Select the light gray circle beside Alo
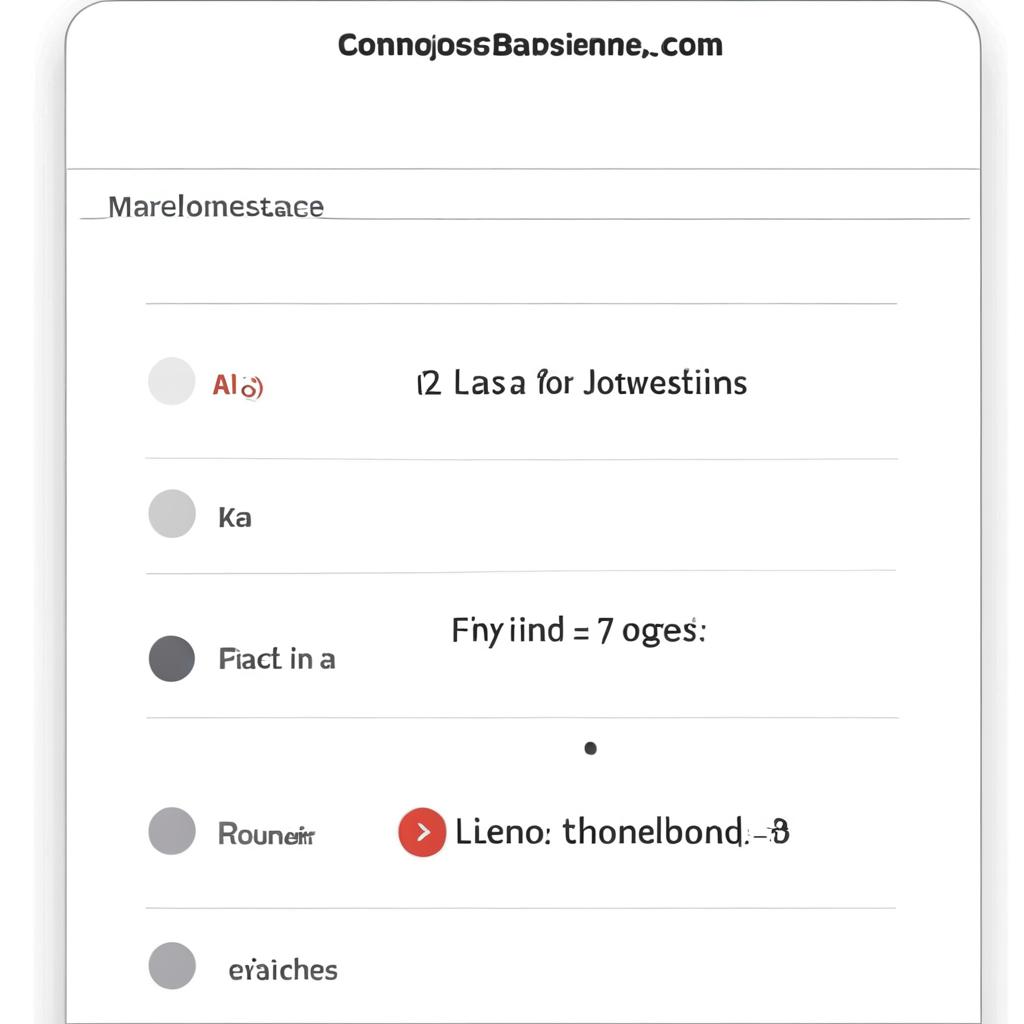This screenshot has width=1024, height=1024. (x=172, y=381)
